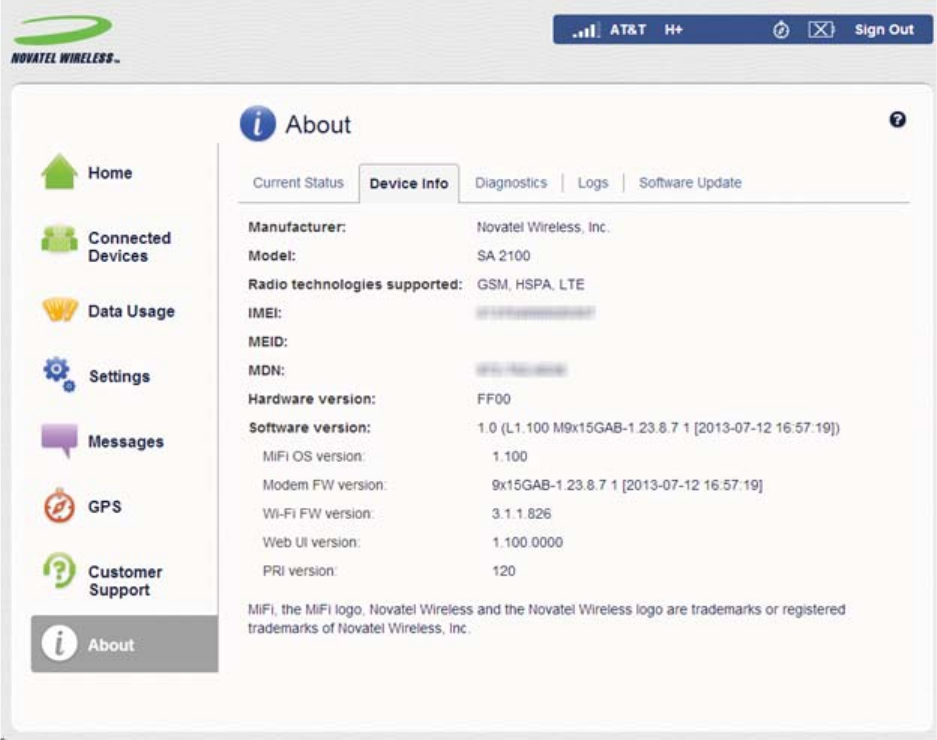
Task: Click the Web UI version value 1.100.0000
Action: (x=528, y=542)
